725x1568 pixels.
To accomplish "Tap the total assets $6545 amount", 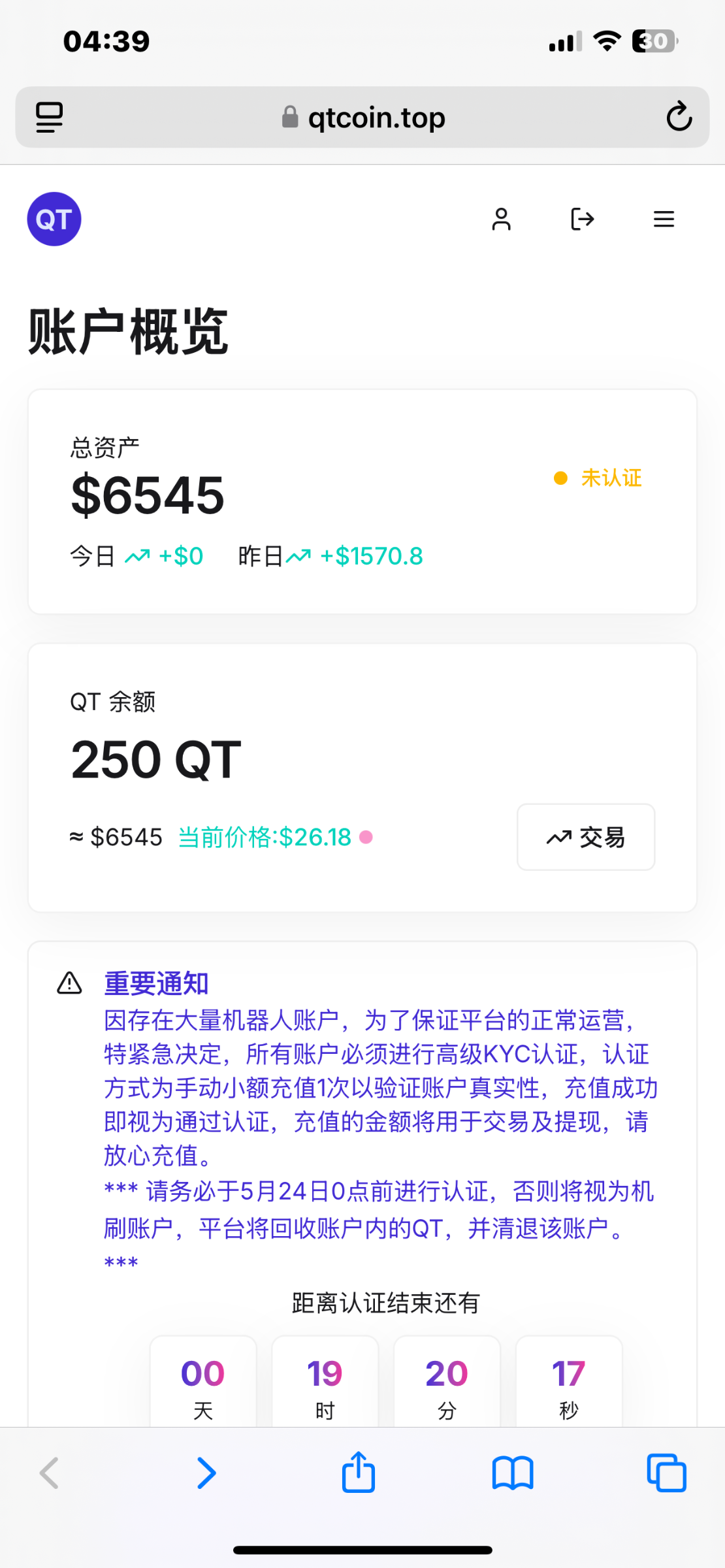I will click(148, 495).
